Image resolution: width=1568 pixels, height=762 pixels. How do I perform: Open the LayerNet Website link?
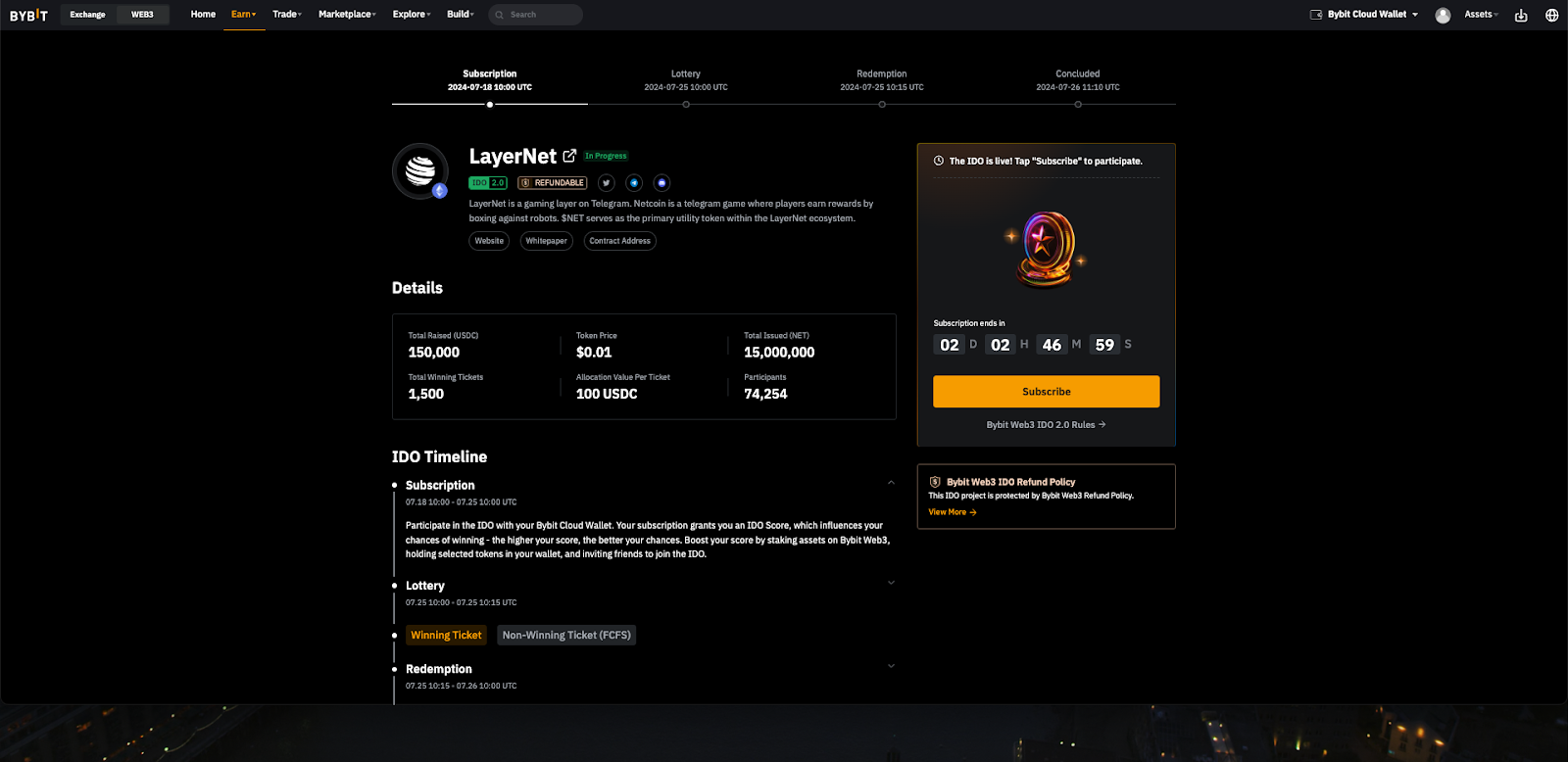(489, 241)
